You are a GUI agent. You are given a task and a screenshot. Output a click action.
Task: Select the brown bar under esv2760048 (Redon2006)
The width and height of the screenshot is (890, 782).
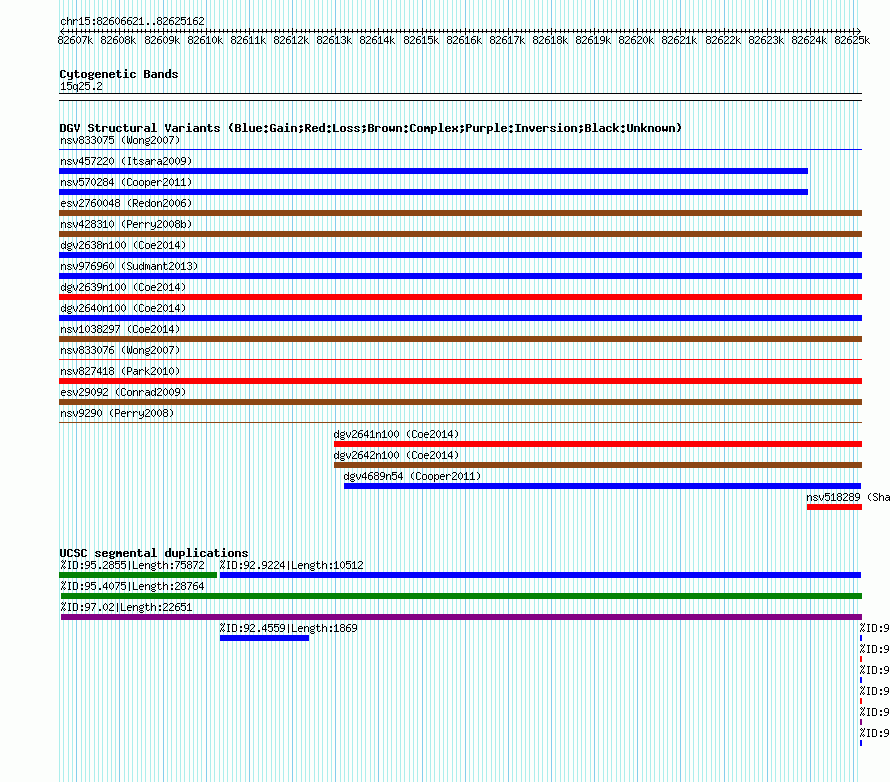[460, 213]
